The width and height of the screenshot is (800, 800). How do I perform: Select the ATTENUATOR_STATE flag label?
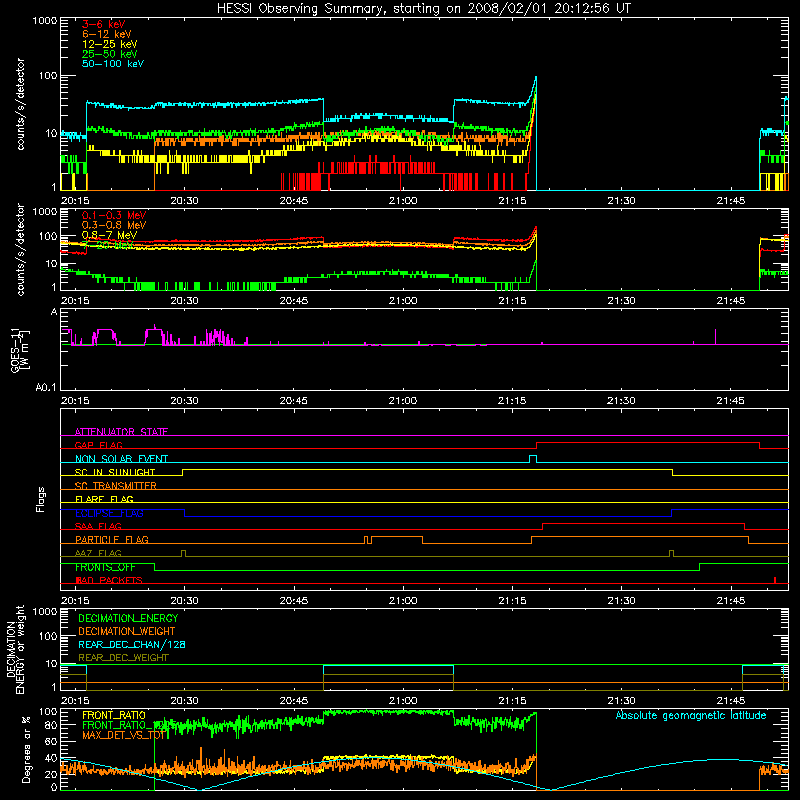pos(121,432)
